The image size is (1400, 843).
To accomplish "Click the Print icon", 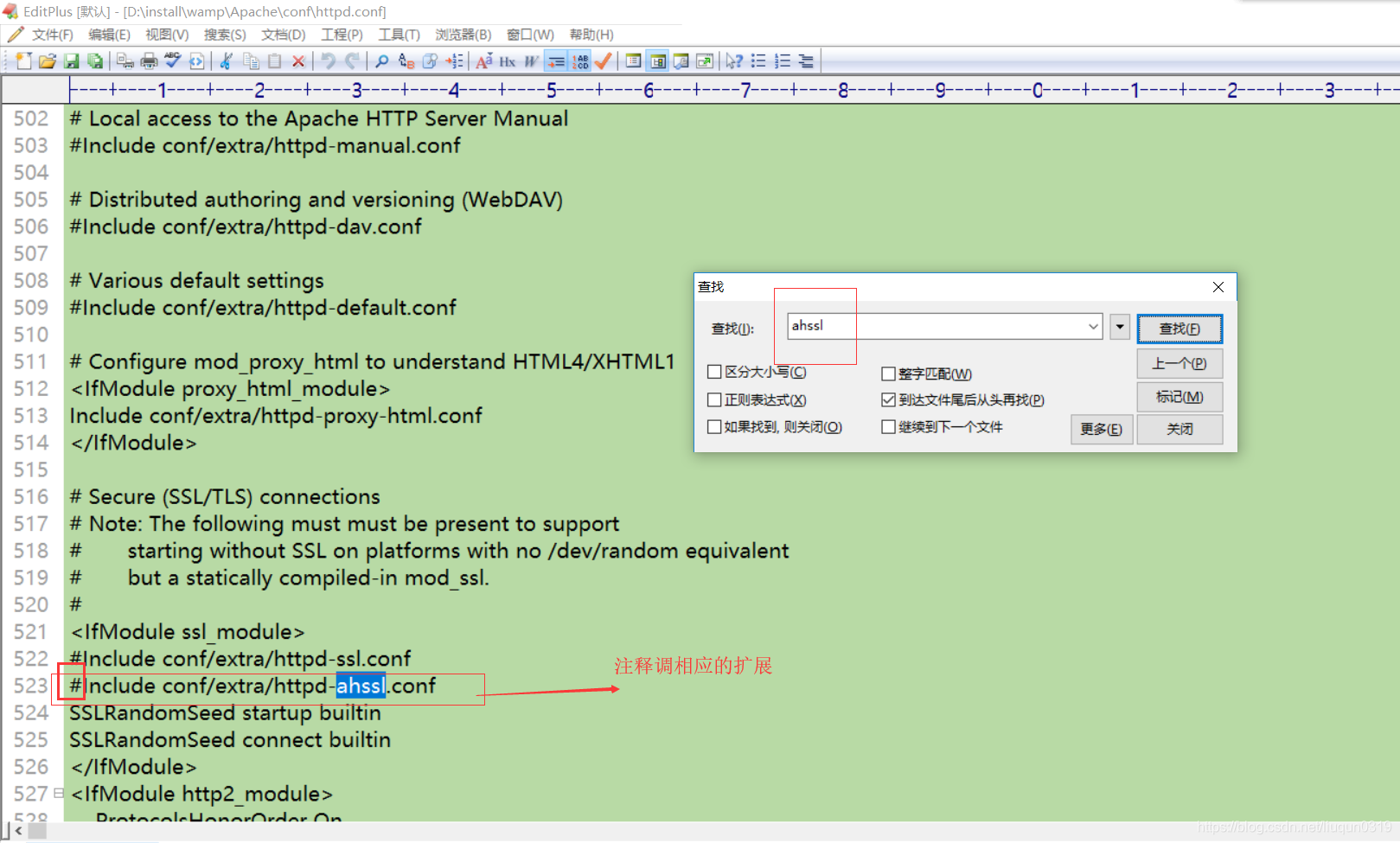I will (149, 61).
